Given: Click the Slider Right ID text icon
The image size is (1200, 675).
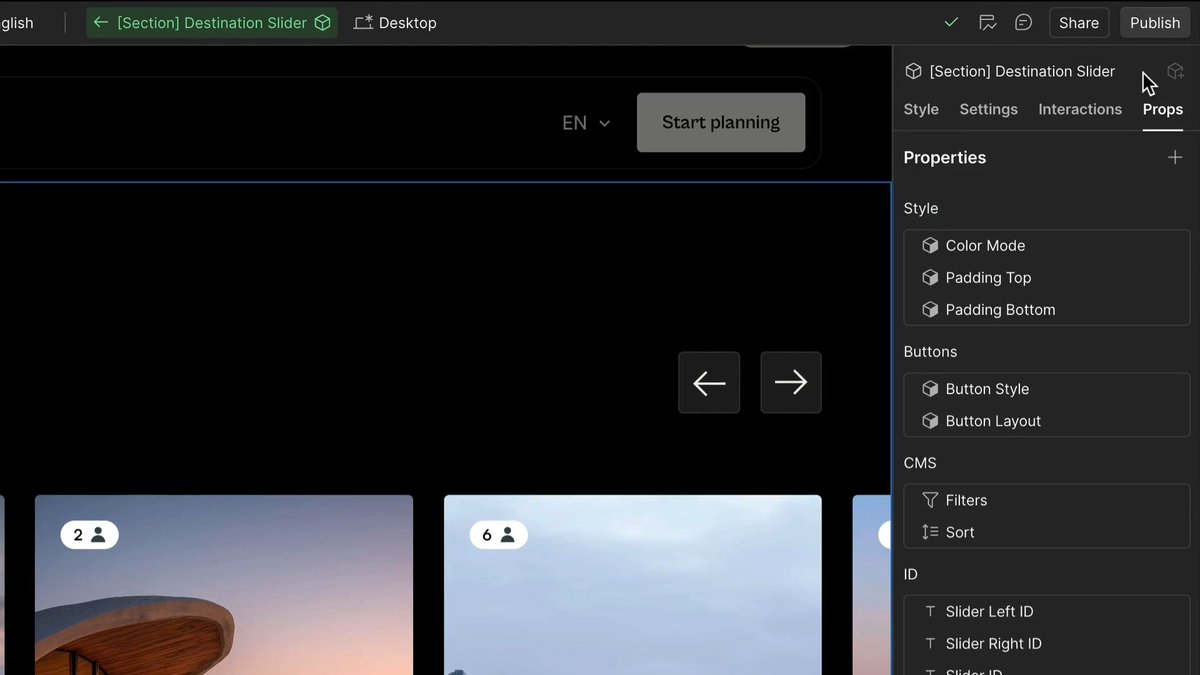Looking at the screenshot, I should point(930,643).
